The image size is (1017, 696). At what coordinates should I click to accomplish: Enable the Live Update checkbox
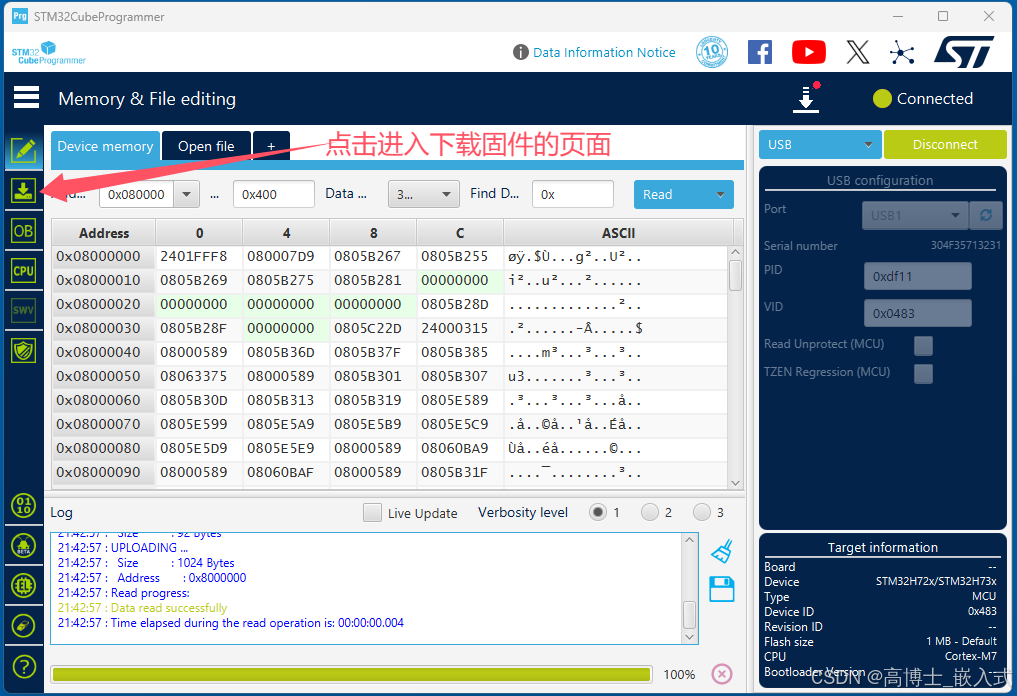(x=371, y=512)
